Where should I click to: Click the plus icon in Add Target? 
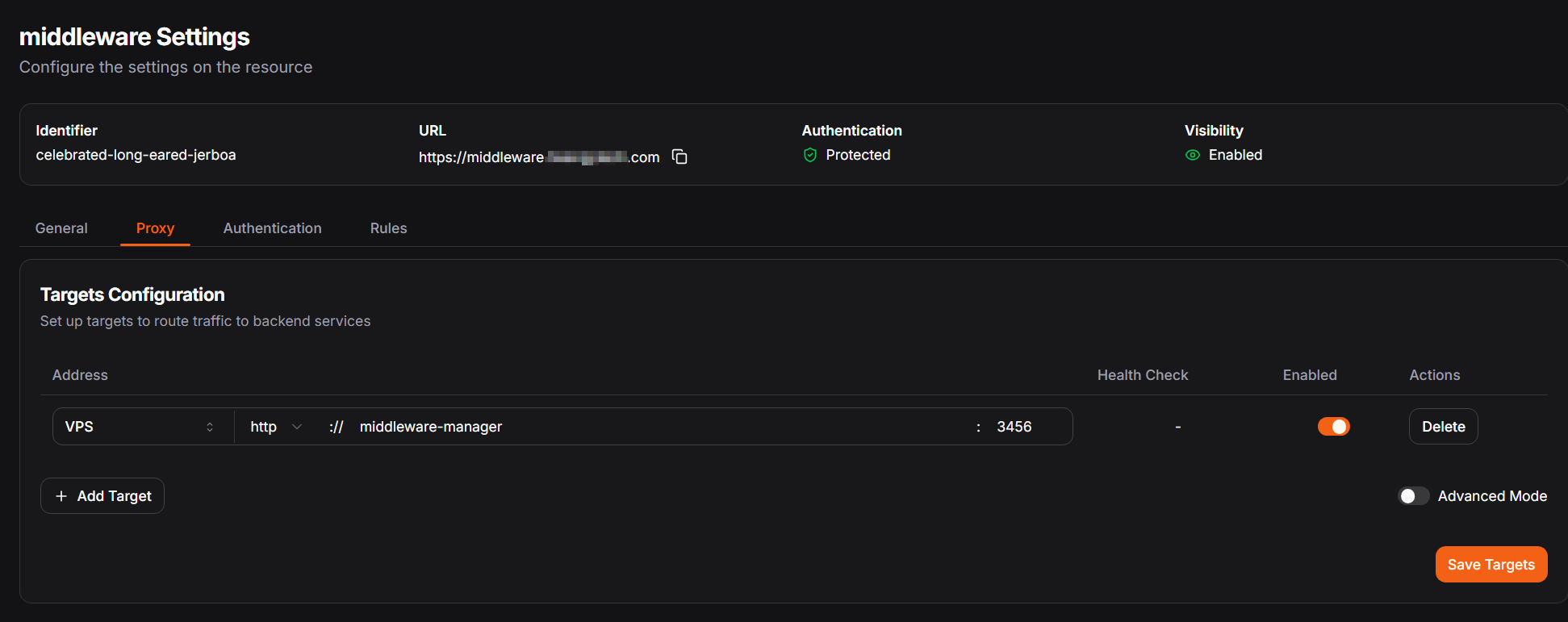tap(61, 496)
